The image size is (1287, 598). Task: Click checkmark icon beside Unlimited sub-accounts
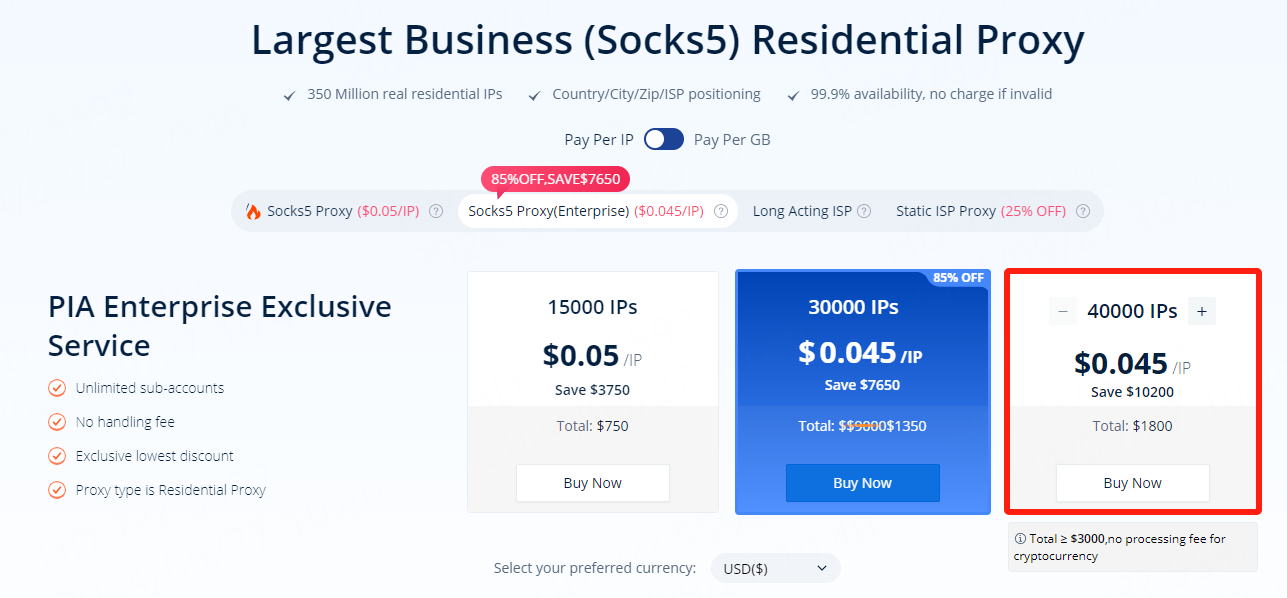point(57,388)
